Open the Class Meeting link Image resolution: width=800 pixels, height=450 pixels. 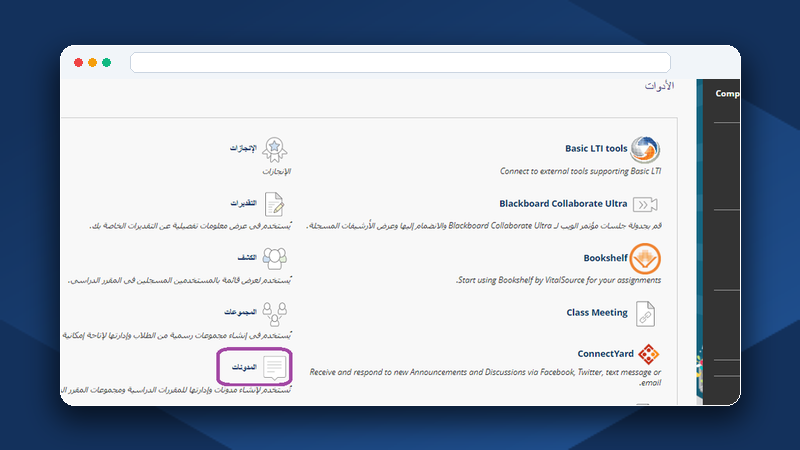pos(597,313)
